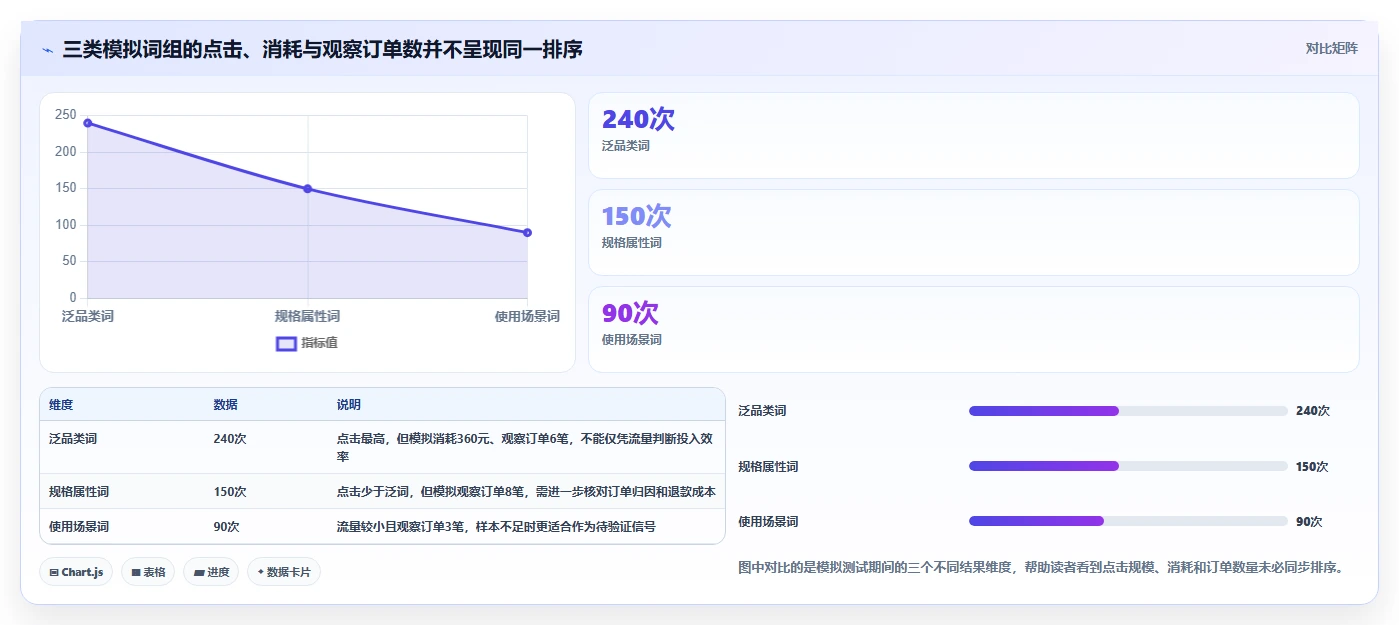Click the x-axis label 规格属性词 on chart

tap(307, 316)
